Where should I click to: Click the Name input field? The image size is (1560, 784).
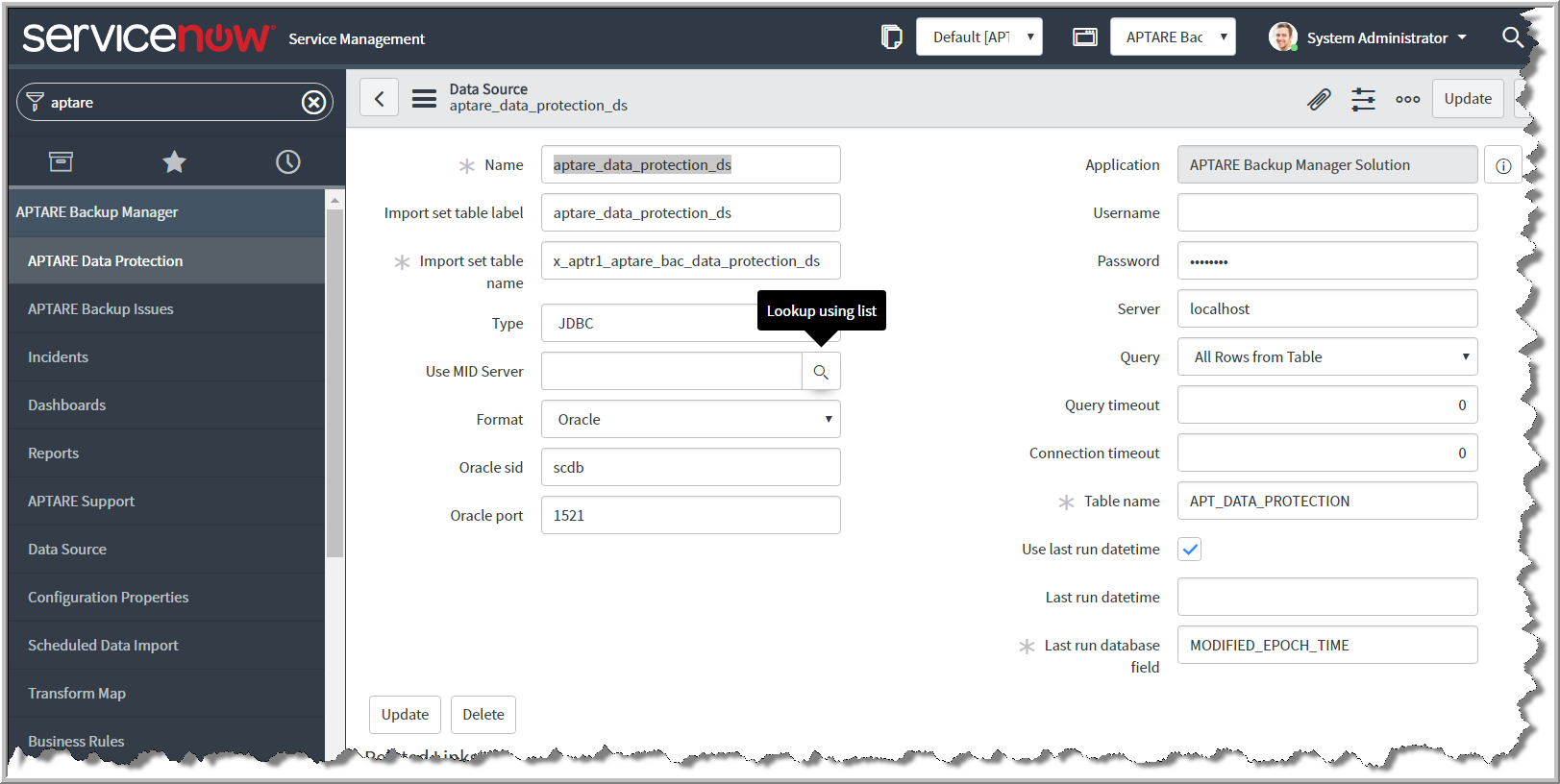[x=691, y=164]
